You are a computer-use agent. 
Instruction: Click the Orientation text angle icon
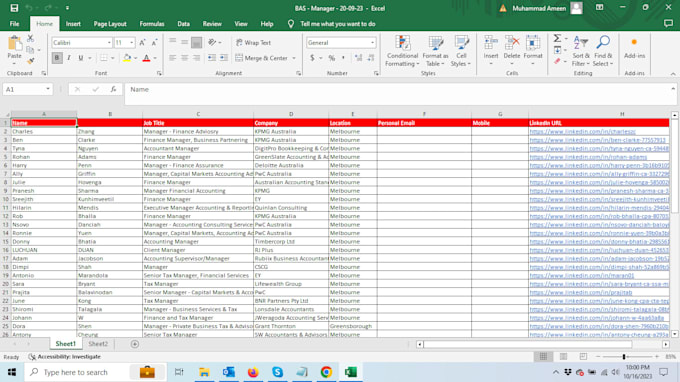pyautogui.click(x=212, y=42)
